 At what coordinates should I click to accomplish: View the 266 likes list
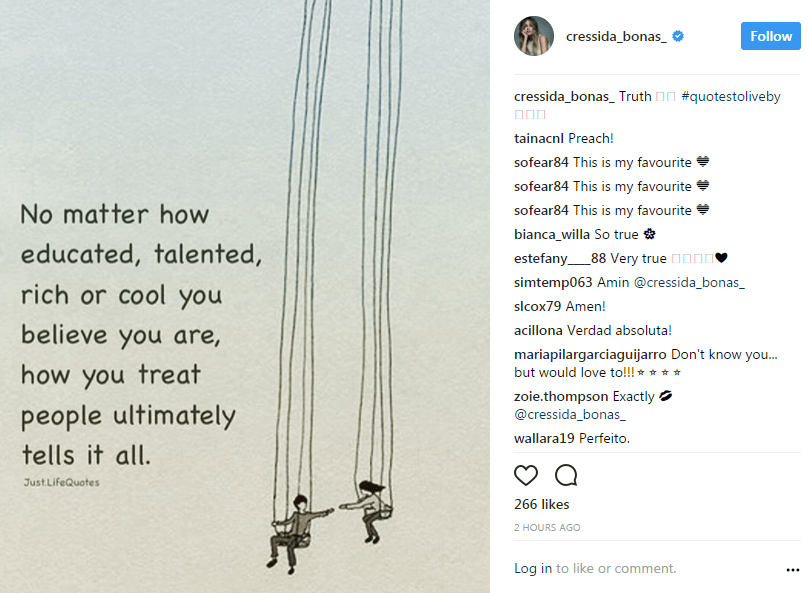[541, 504]
